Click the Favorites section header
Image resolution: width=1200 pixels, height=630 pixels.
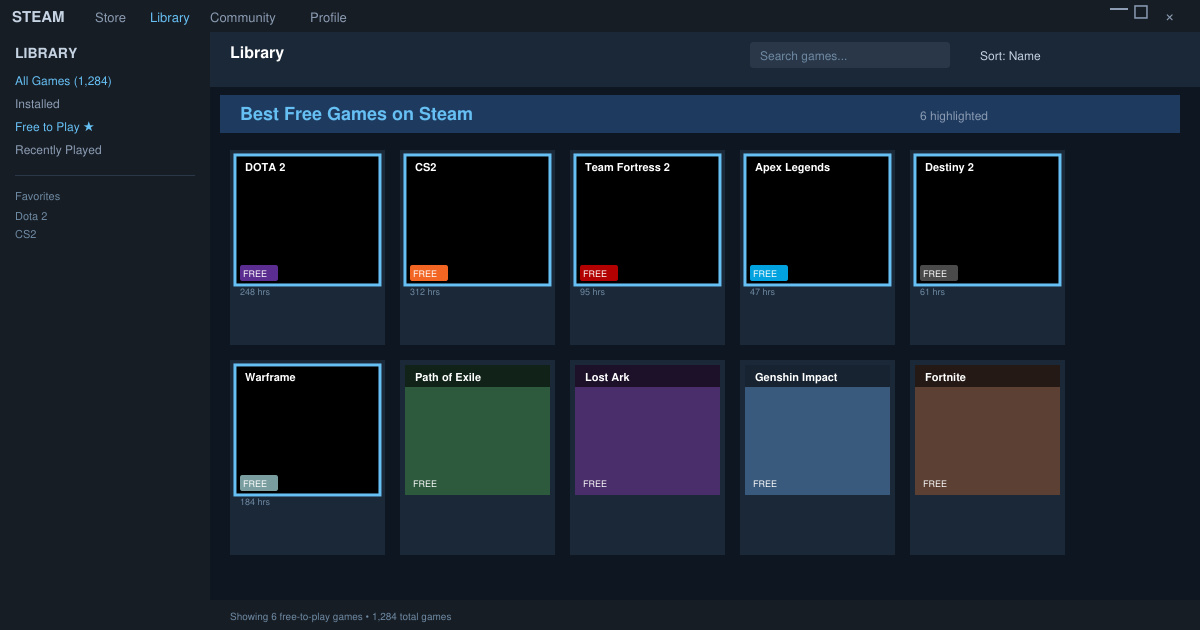(37, 196)
